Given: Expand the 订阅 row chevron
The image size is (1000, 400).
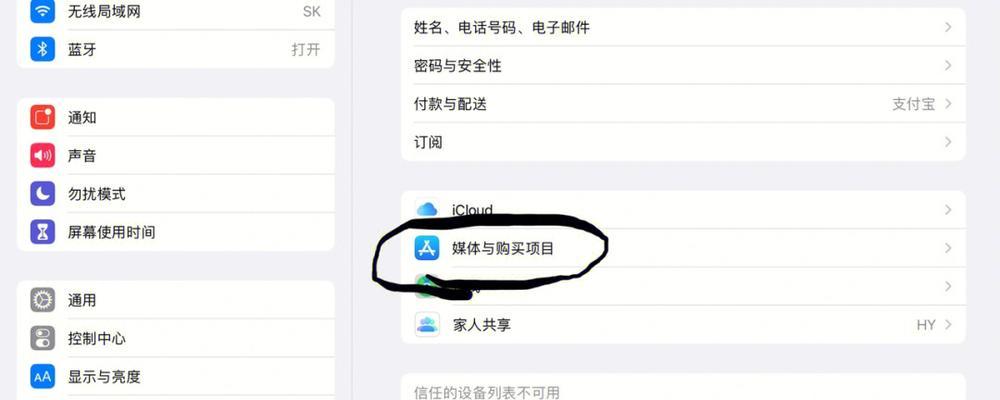Looking at the screenshot, I should tap(948, 142).
